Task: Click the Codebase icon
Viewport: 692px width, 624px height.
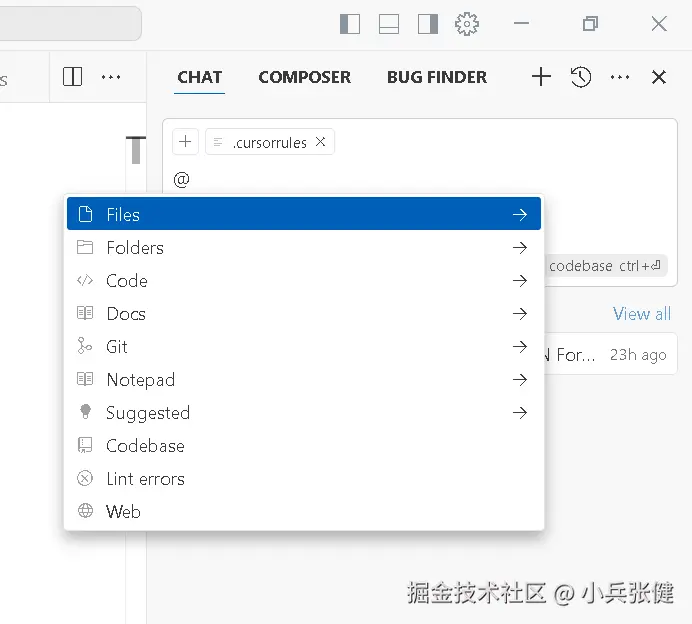Action: point(85,445)
